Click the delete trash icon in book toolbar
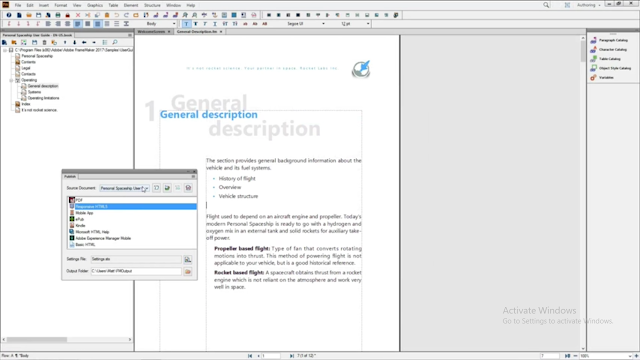 (44, 42)
